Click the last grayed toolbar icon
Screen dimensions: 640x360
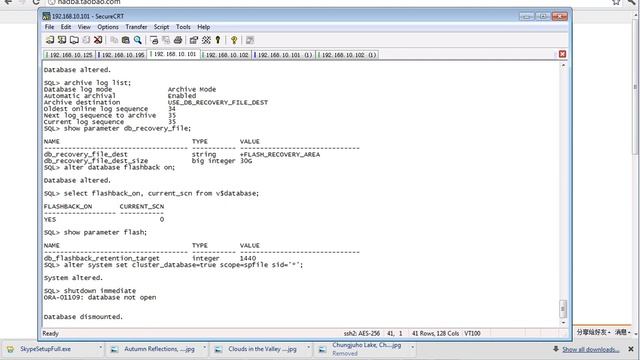coord(250,40)
